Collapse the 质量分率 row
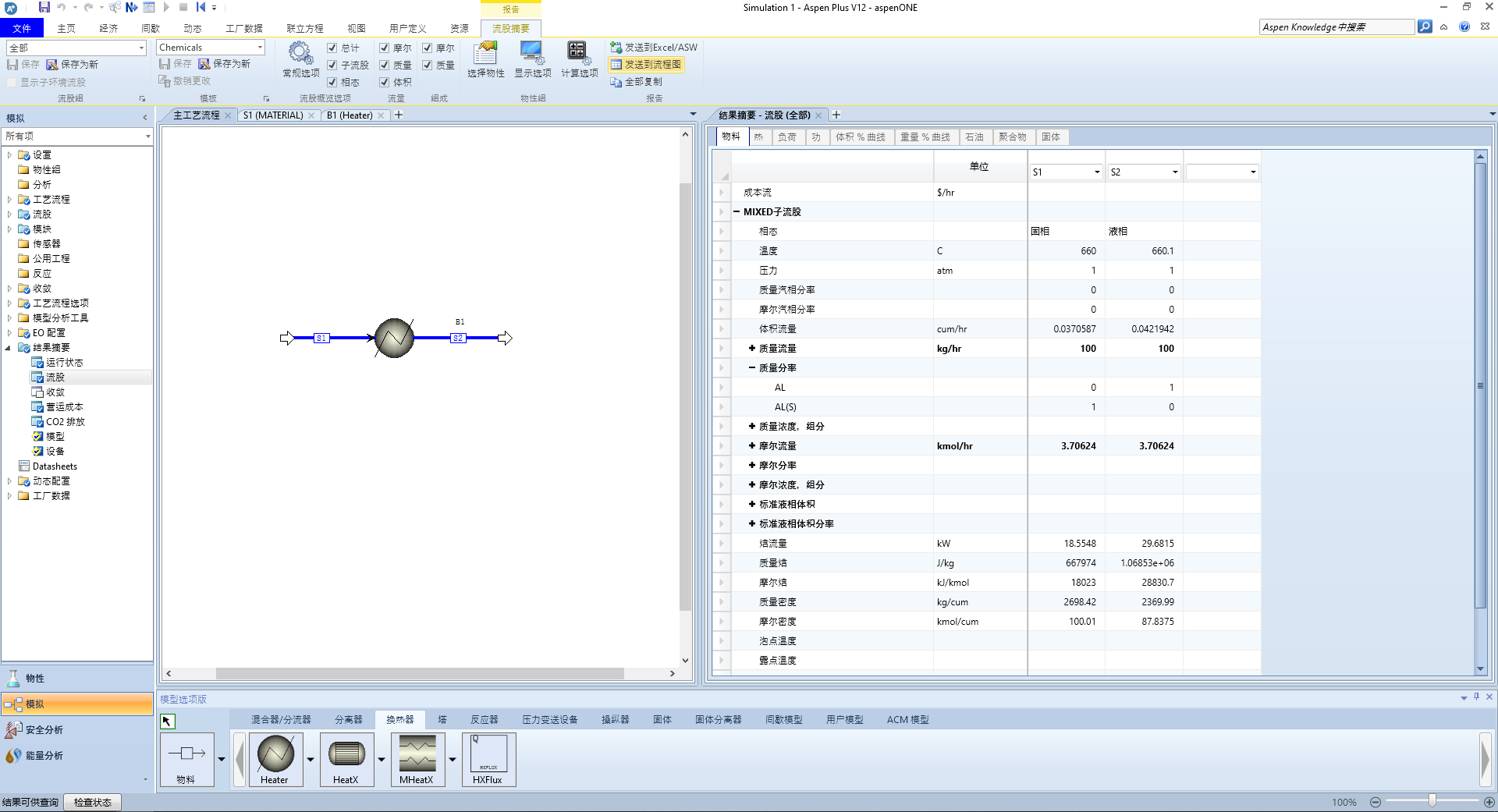1498x812 pixels. coord(752,368)
